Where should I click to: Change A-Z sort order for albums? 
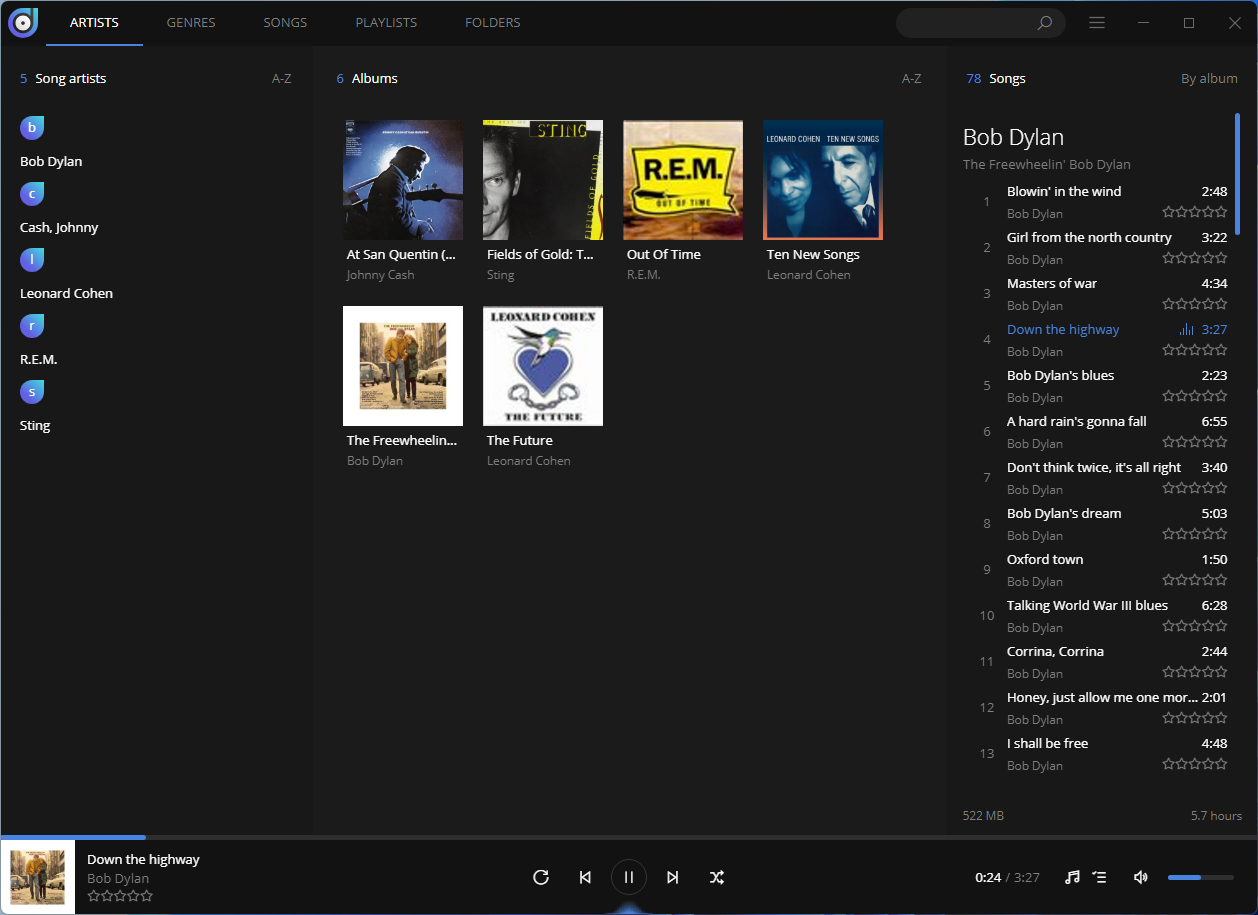click(x=912, y=78)
